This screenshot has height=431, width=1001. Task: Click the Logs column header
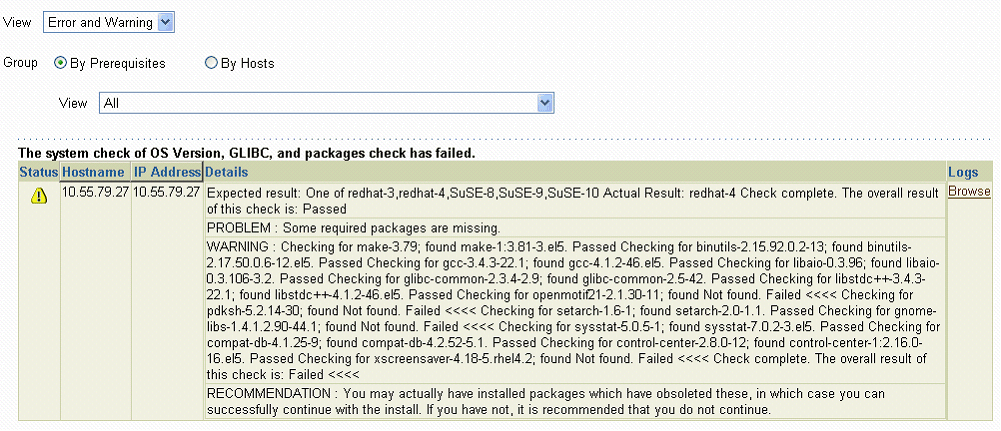[961, 172]
